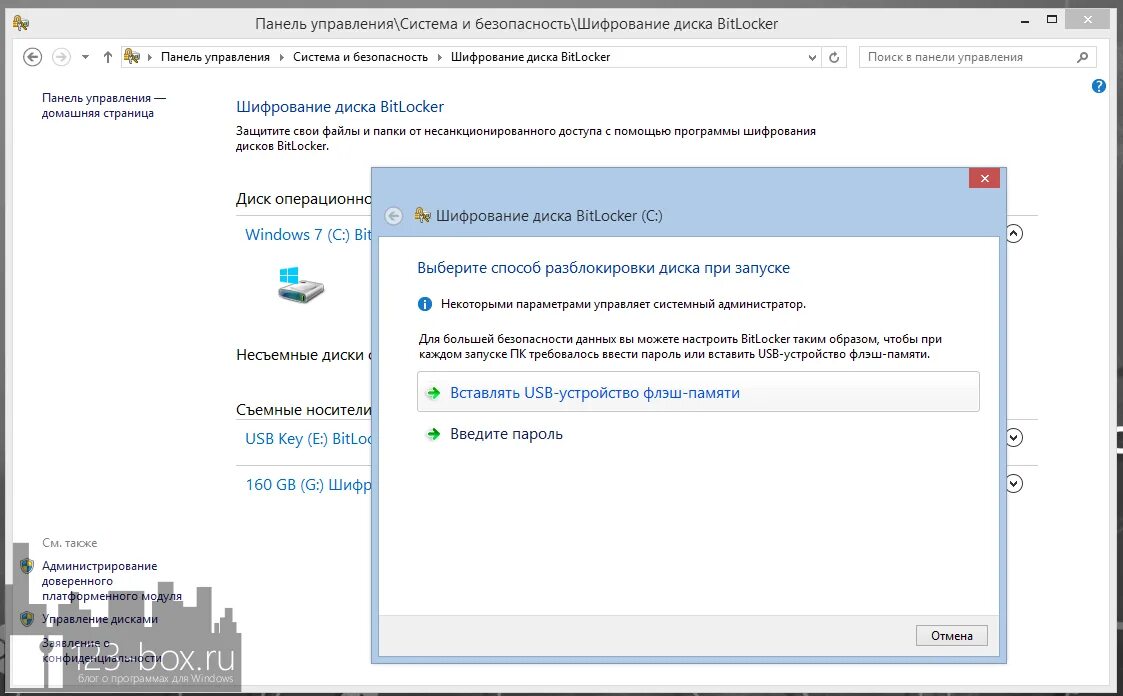Choose 'Введите пароль' option
1123x696 pixels.
506,434
